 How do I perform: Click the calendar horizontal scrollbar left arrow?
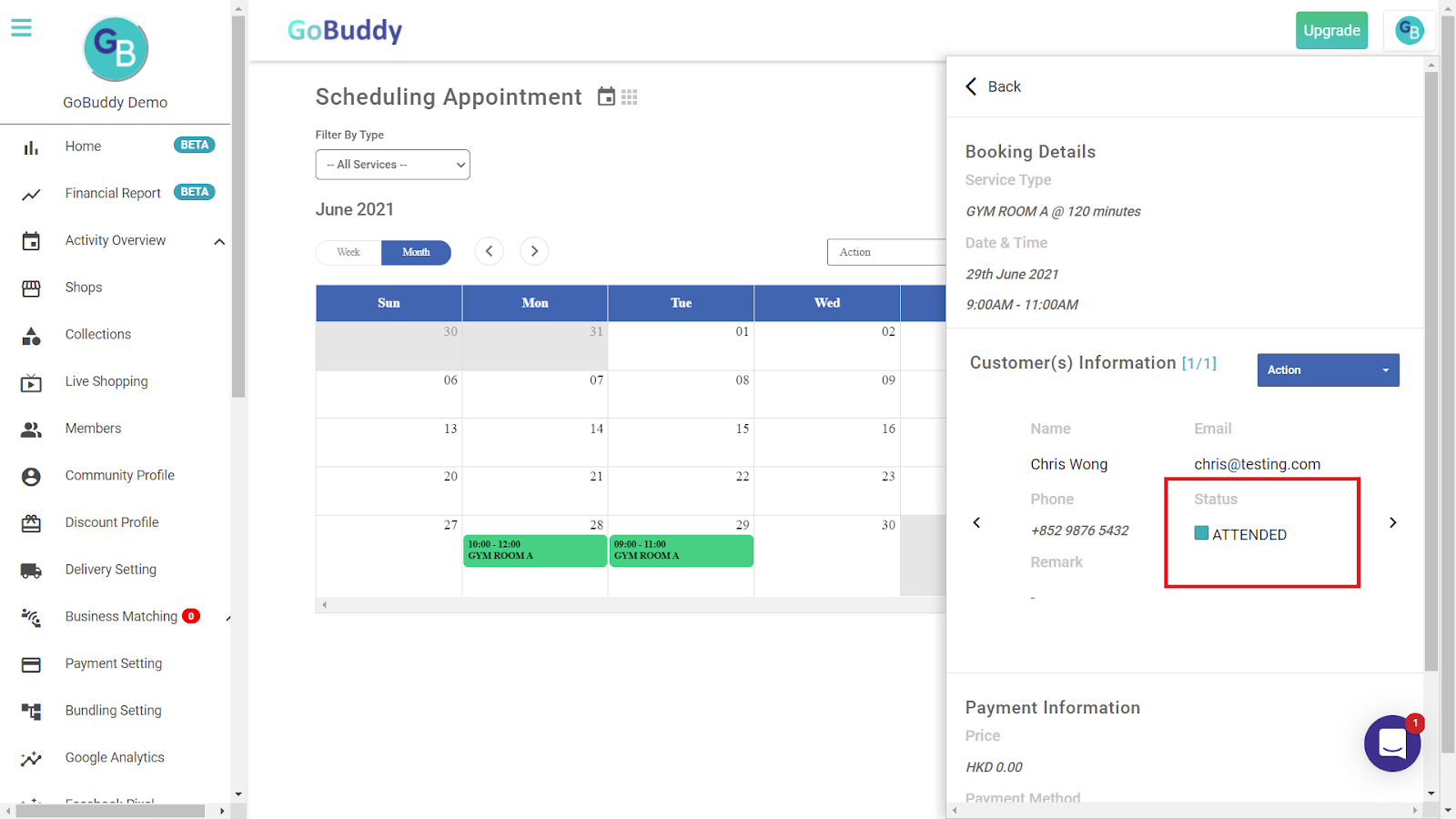click(324, 604)
